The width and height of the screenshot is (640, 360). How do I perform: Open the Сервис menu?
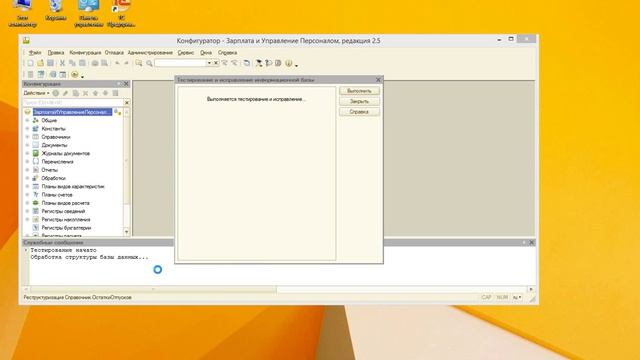186,53
